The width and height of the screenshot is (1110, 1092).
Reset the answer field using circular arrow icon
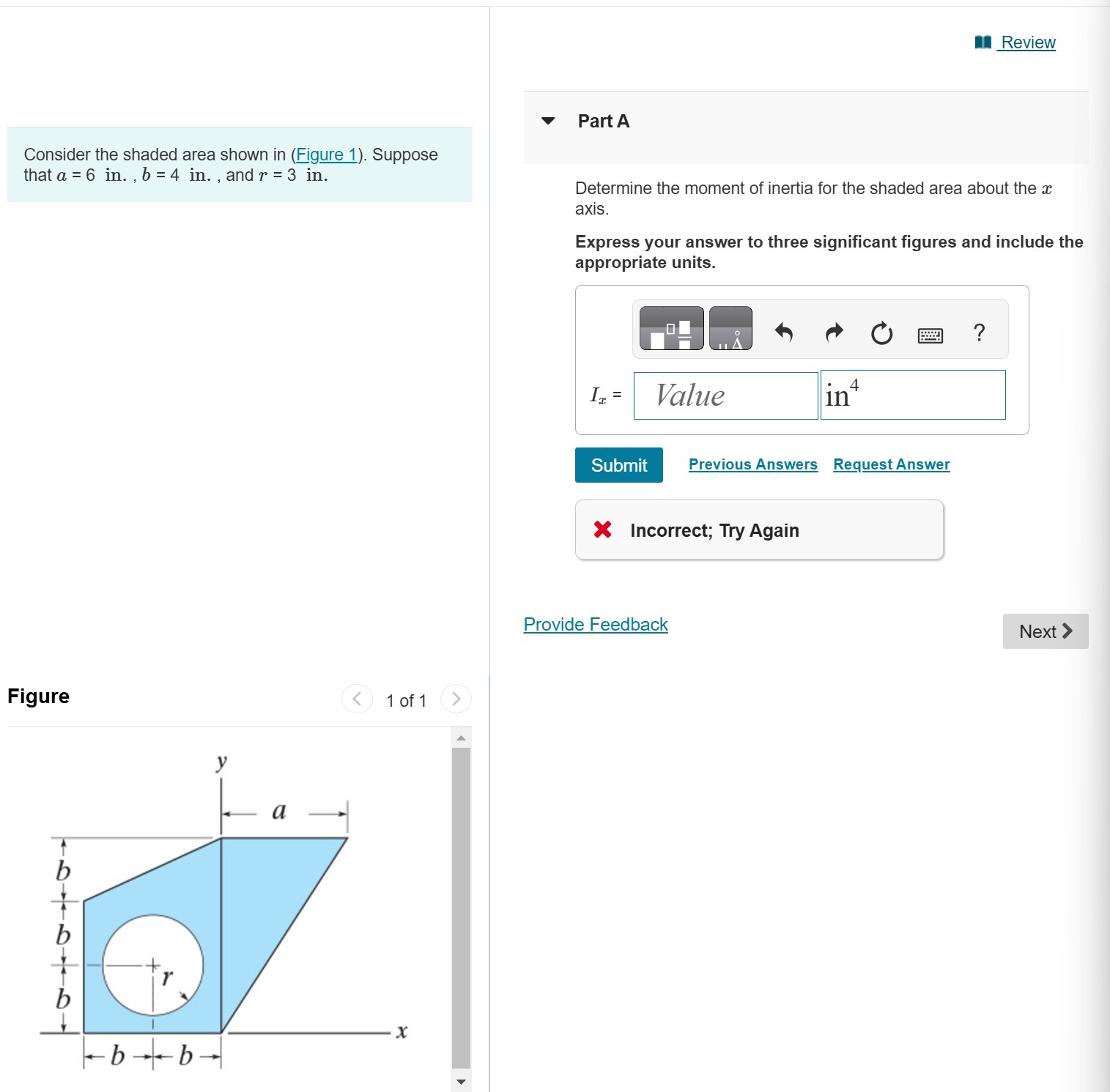[x=881, y=333]
